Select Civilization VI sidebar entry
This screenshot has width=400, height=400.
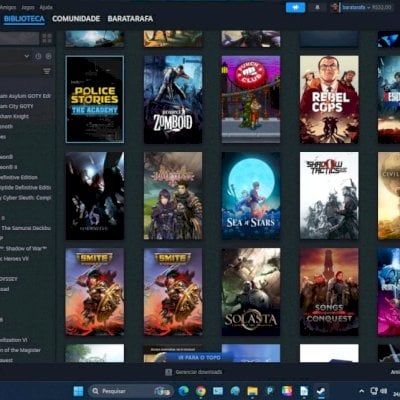click(x=14, y=340)
